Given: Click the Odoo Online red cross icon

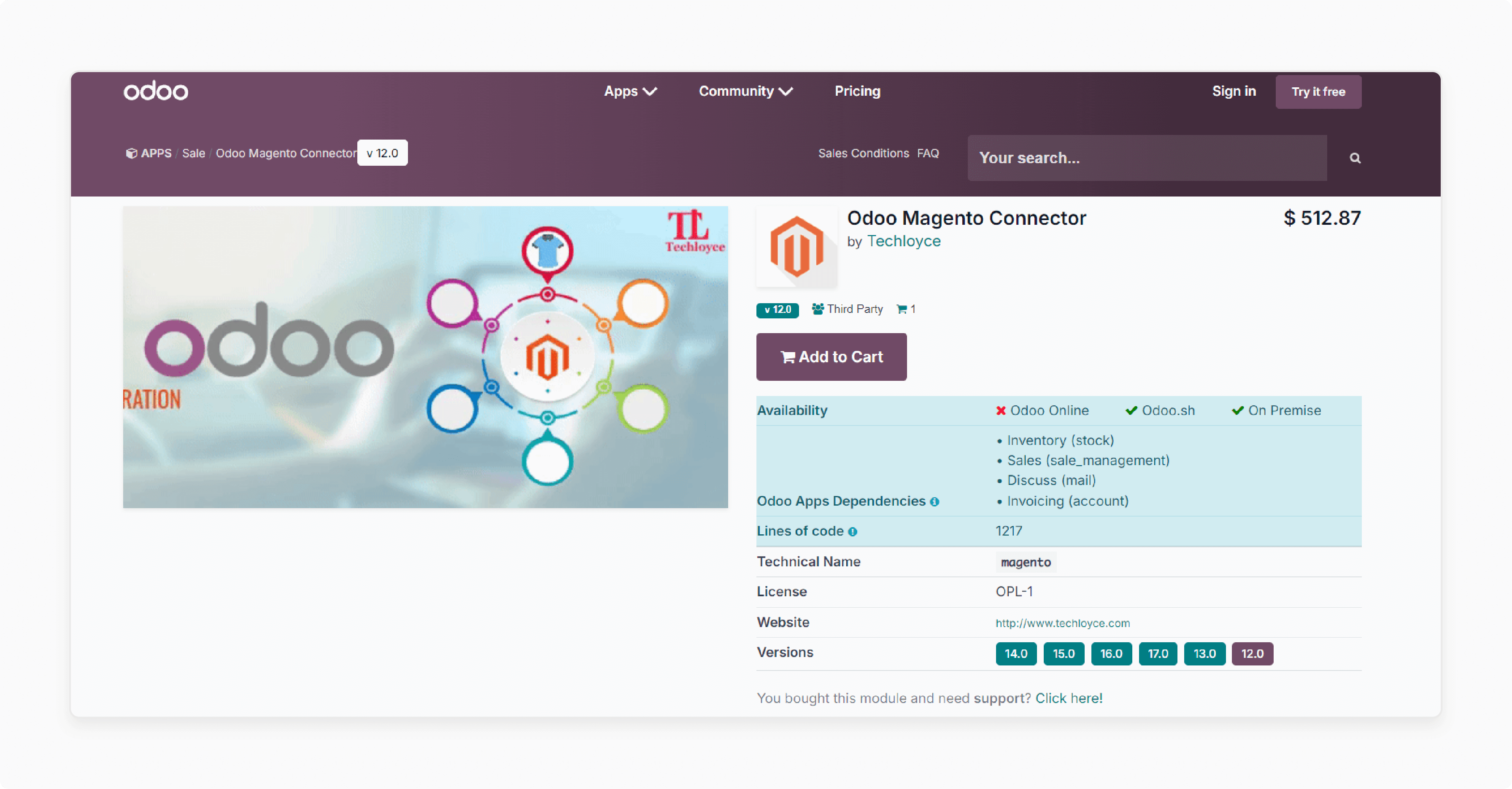Looking at the screenshot, I should 1001,411.
